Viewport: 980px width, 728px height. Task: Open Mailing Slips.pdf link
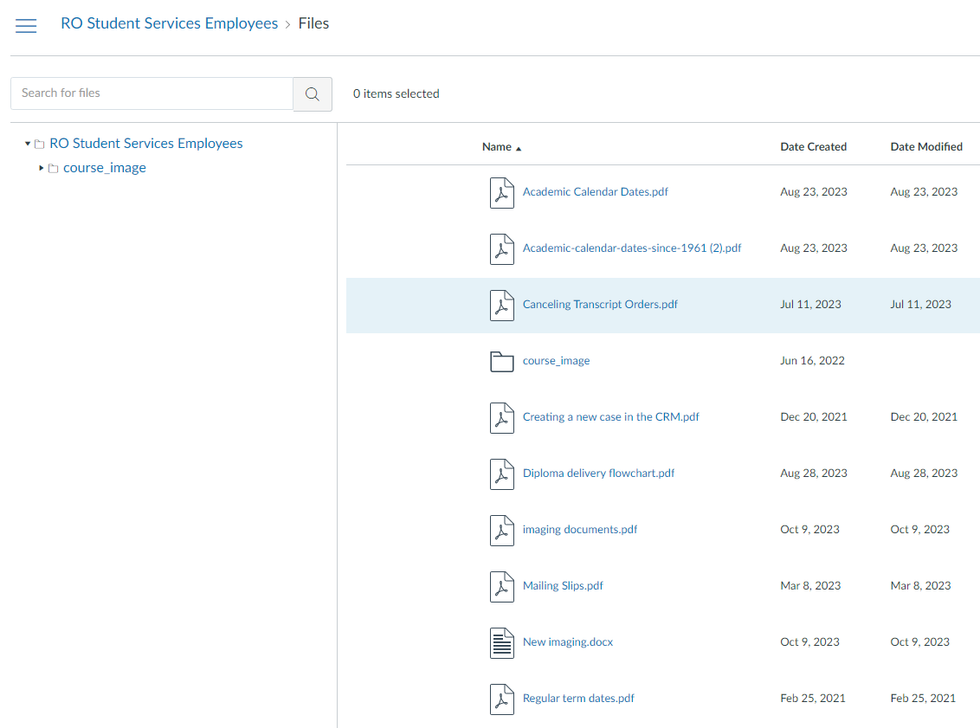[x=563, y=586]
